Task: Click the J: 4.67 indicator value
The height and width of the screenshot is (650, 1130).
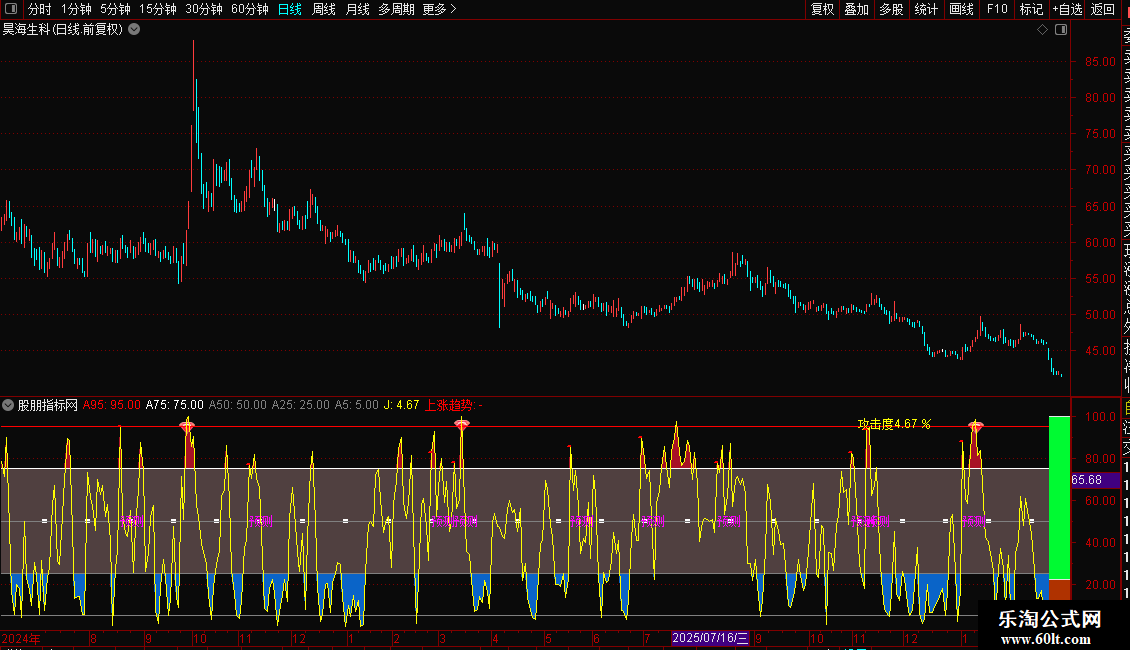Action: pyautogui.click(x=401, y=405)
